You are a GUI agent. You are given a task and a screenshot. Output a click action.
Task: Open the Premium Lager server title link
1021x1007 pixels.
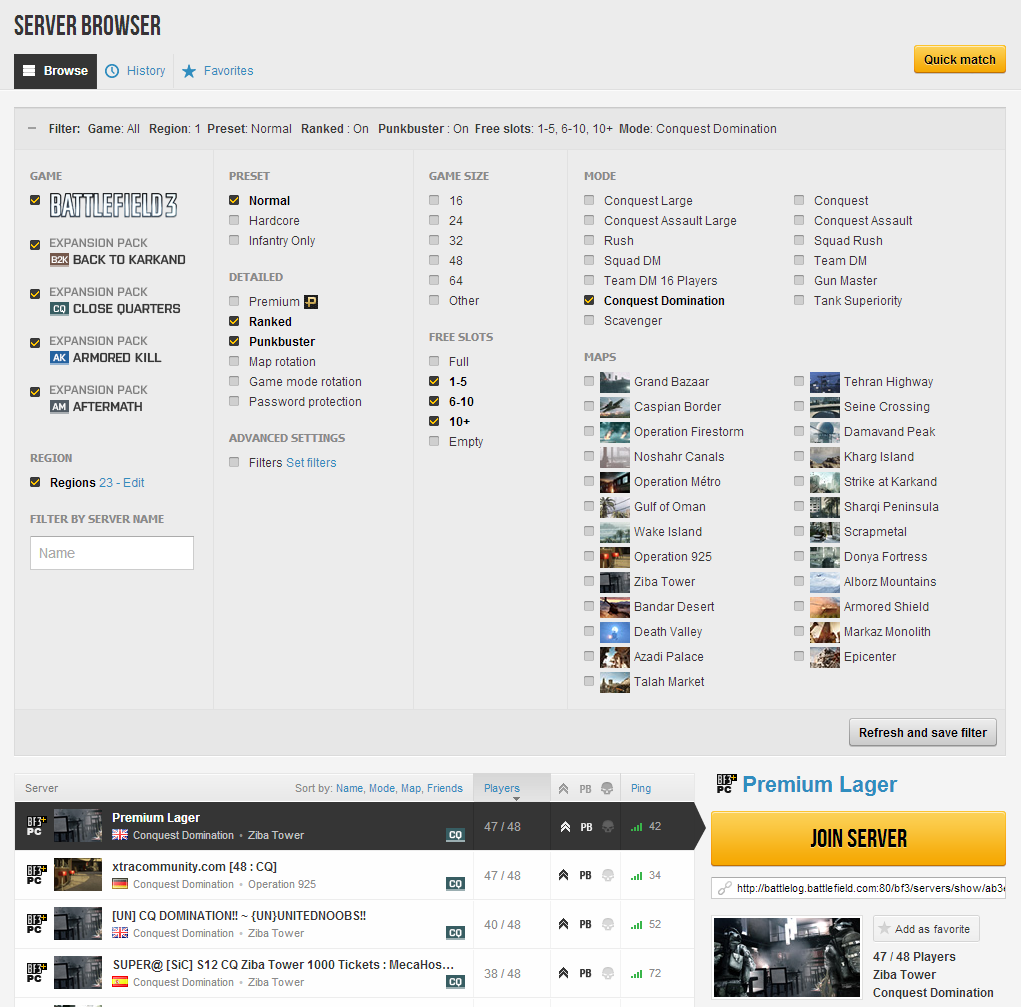(819, 784)
